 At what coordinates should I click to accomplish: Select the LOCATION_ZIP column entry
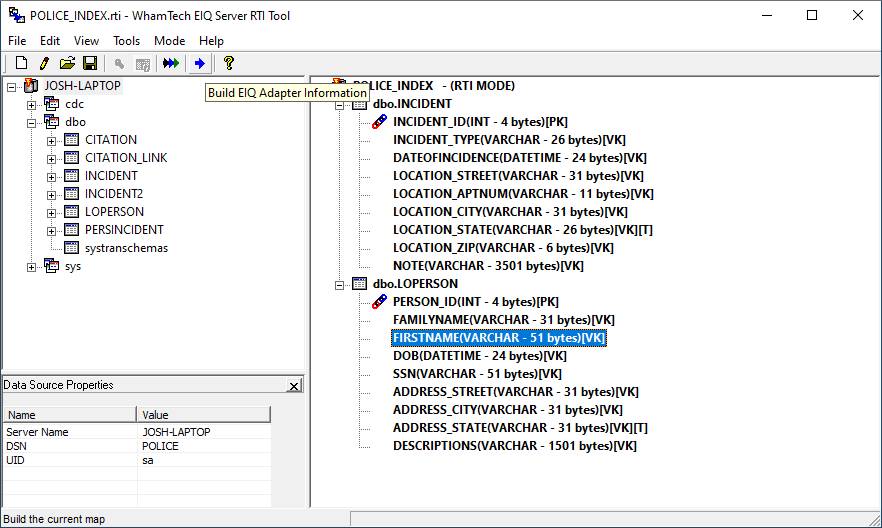point(503,247)
